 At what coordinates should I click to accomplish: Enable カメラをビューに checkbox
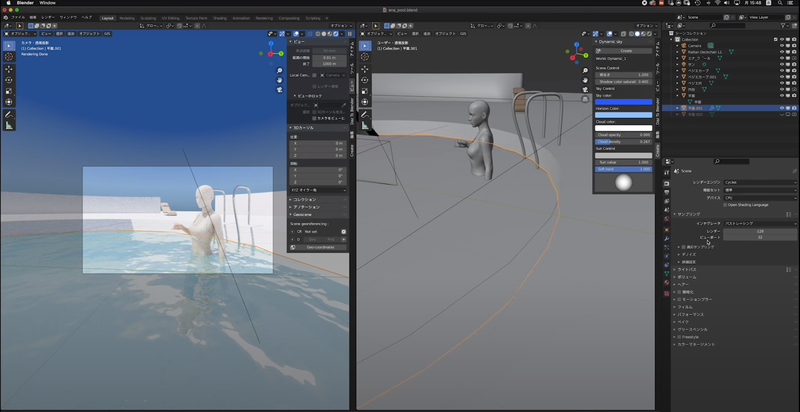point(314,118)
